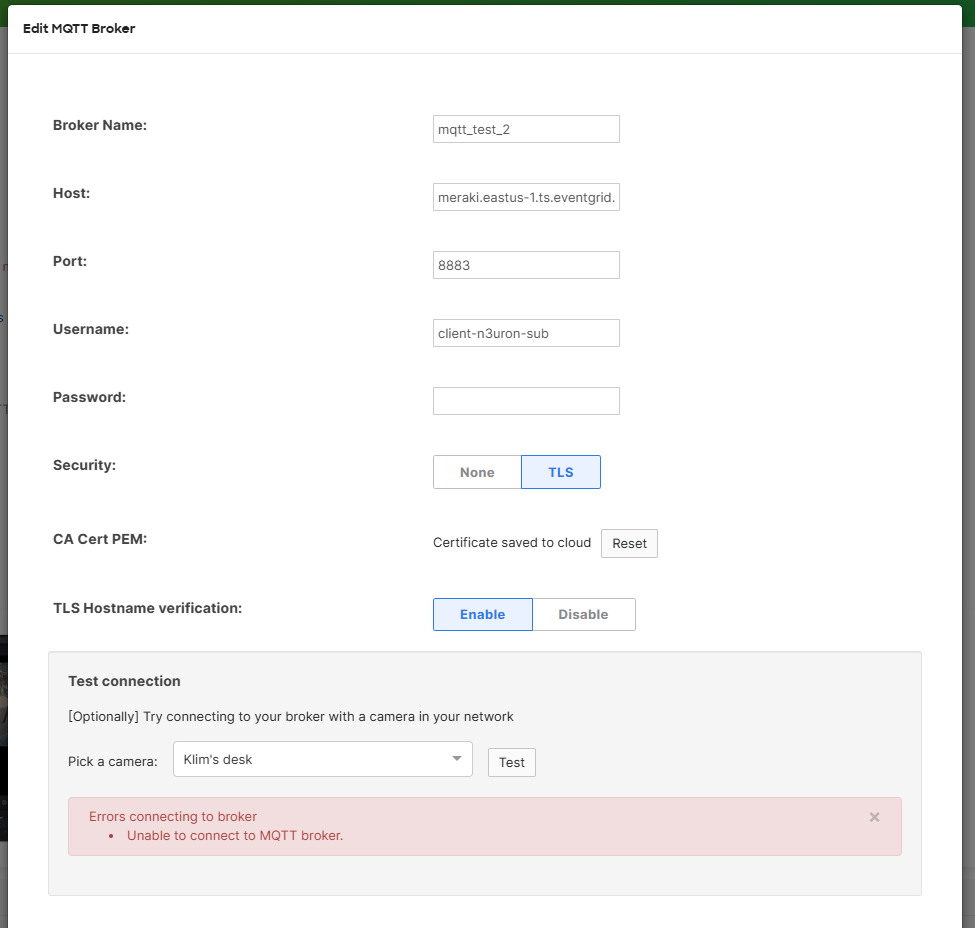Click the 'Certificate saved to cloud' text

tap(511, 543)
